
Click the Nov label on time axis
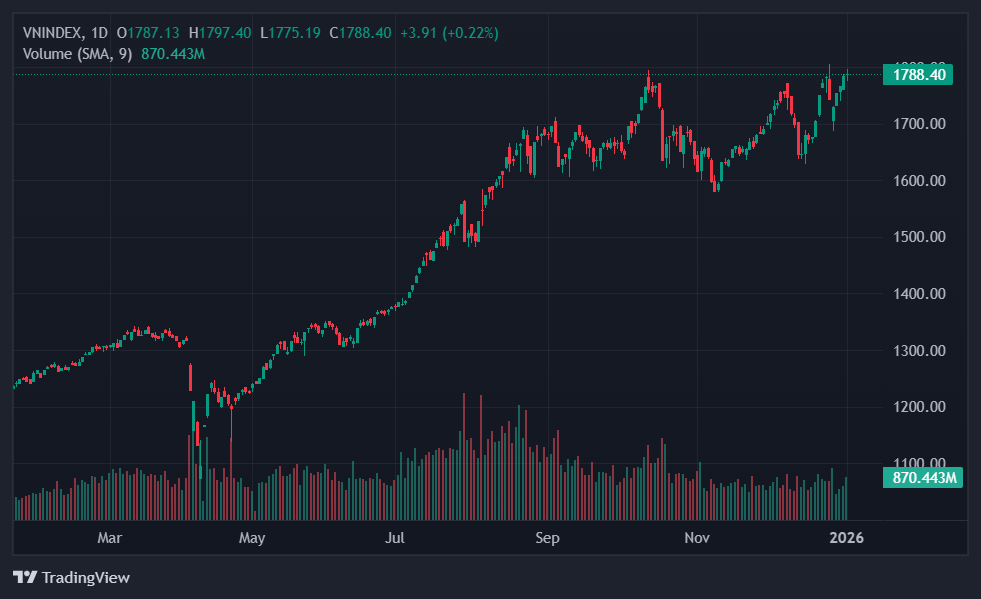tap(697, 538)
